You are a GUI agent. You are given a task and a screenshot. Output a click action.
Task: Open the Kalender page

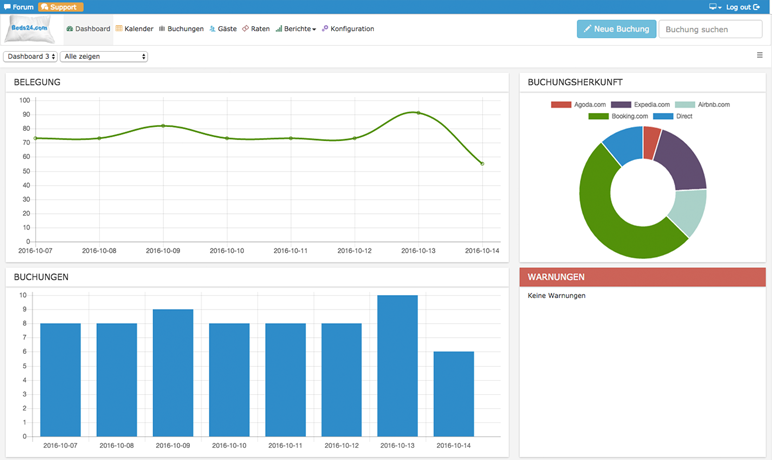tap(134, 29)
